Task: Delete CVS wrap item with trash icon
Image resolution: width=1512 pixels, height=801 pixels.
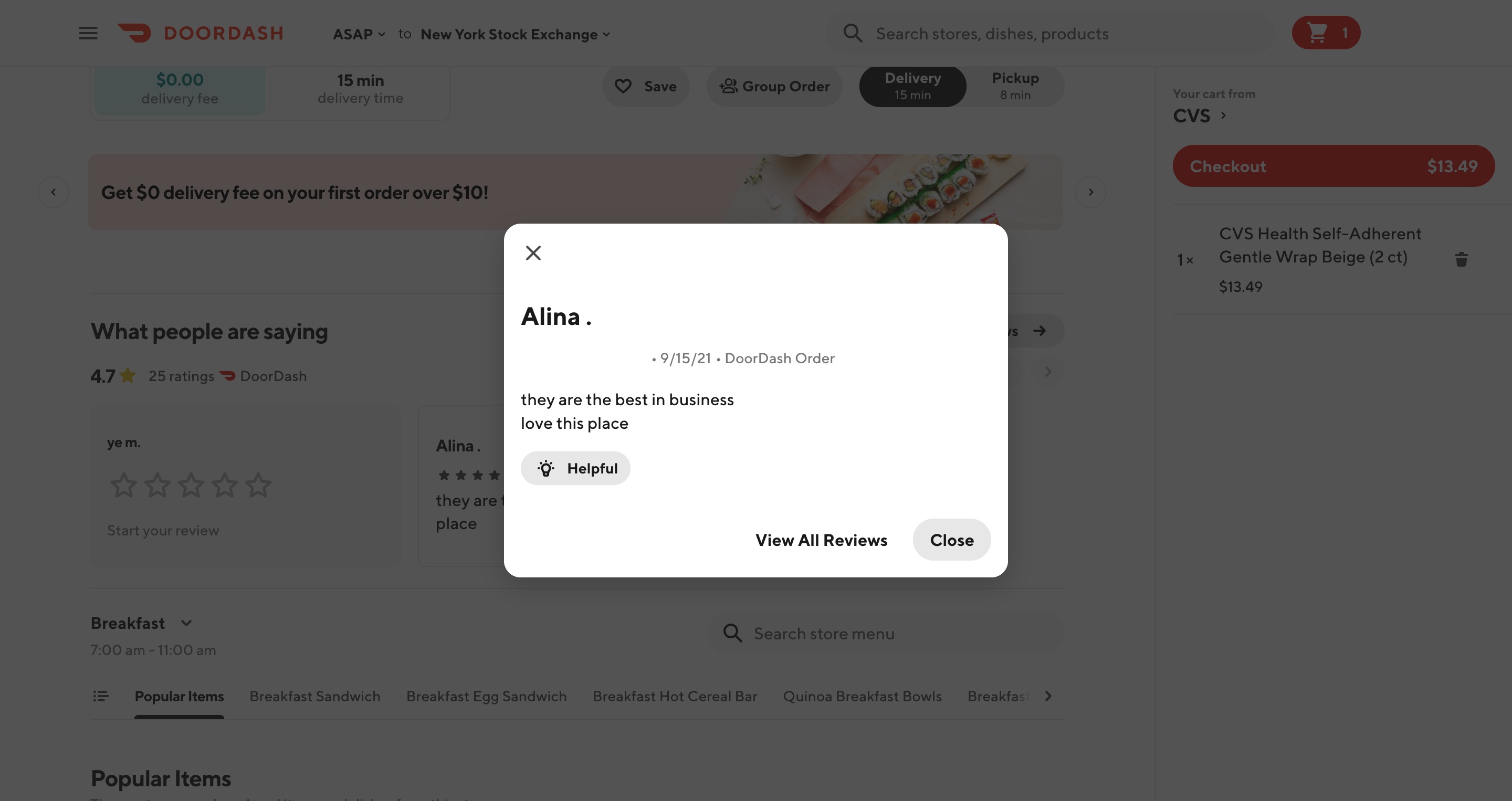Action: tap(1462, 259)
